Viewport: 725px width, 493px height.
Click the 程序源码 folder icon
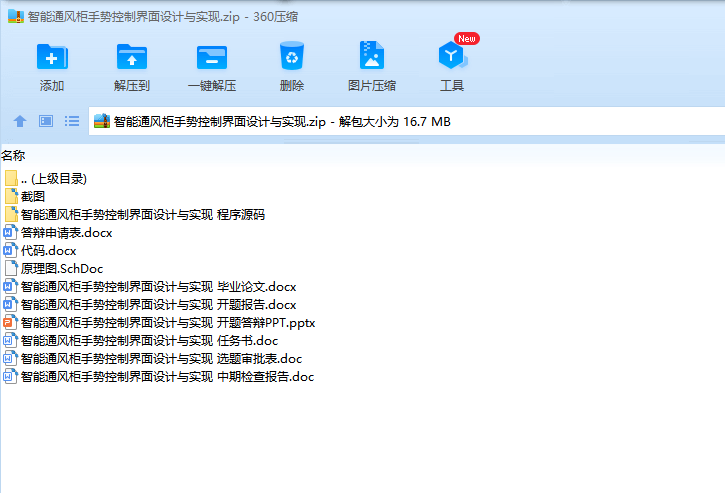[x=11, y=215]
